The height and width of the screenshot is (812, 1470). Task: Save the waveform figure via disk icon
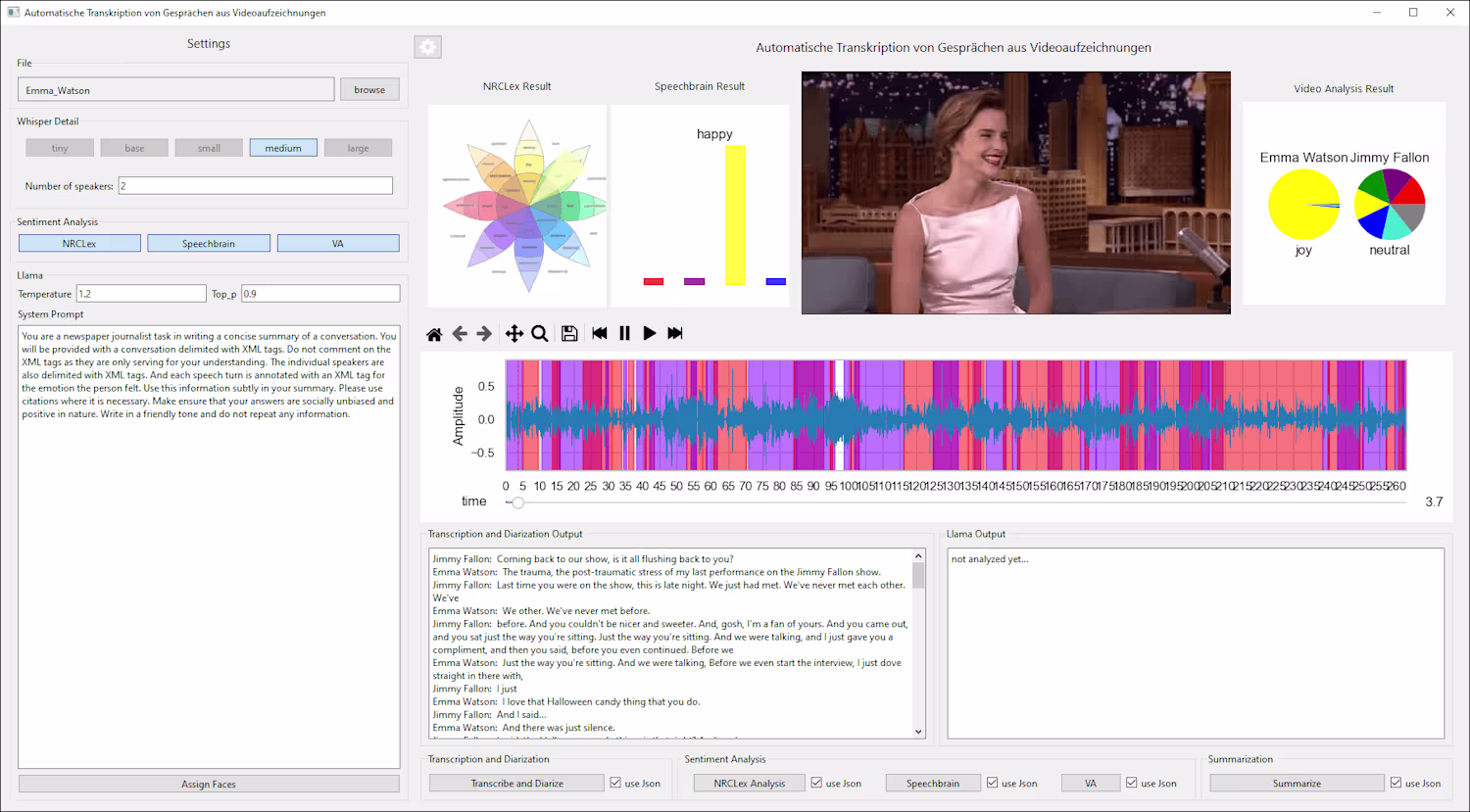click(x=569, y=334)
